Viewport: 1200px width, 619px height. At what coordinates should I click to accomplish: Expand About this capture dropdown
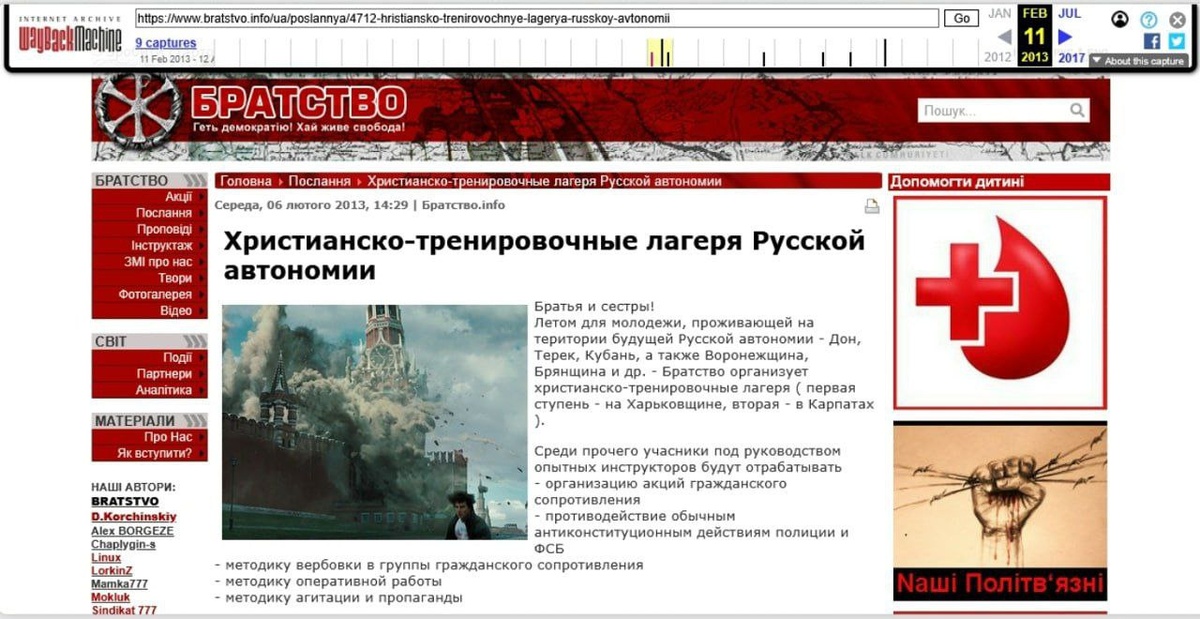click(x=1138, y=61)
